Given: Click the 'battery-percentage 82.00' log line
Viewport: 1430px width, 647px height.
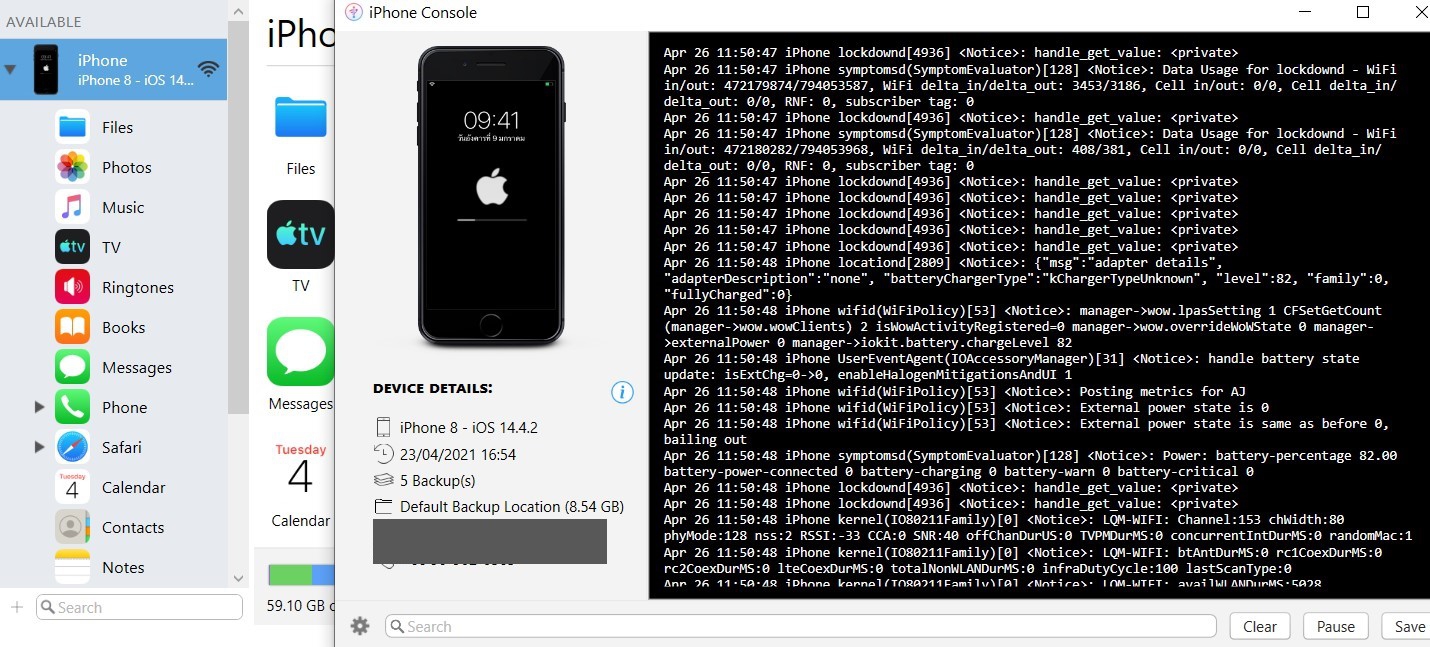Looking at the screenshot, I should tap(1030, 463).
